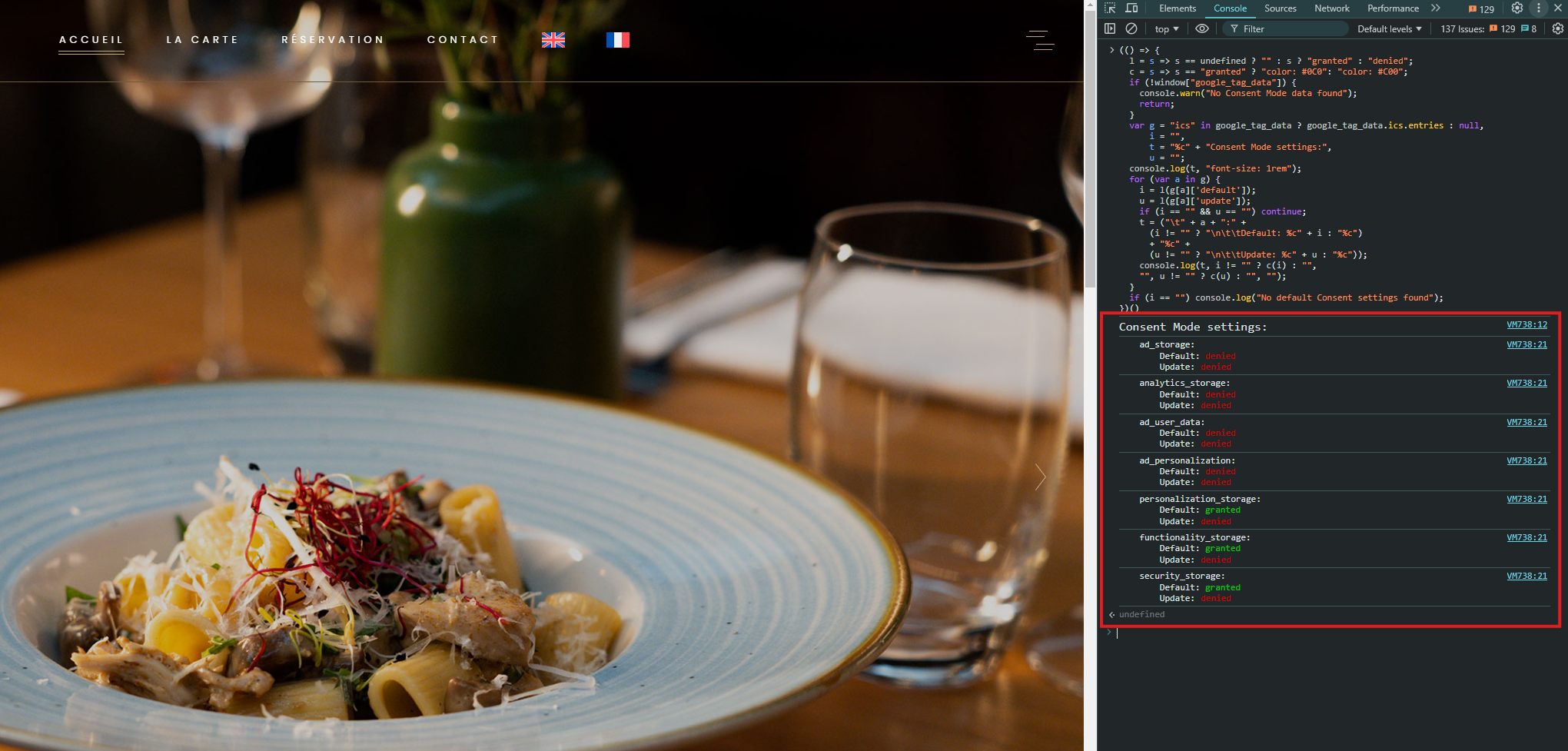Image resolution: width=1568 pixels, height=751 pixels.
Task: Select the 'Consent Mode settings:' log text
Action: pos(1192,327)
